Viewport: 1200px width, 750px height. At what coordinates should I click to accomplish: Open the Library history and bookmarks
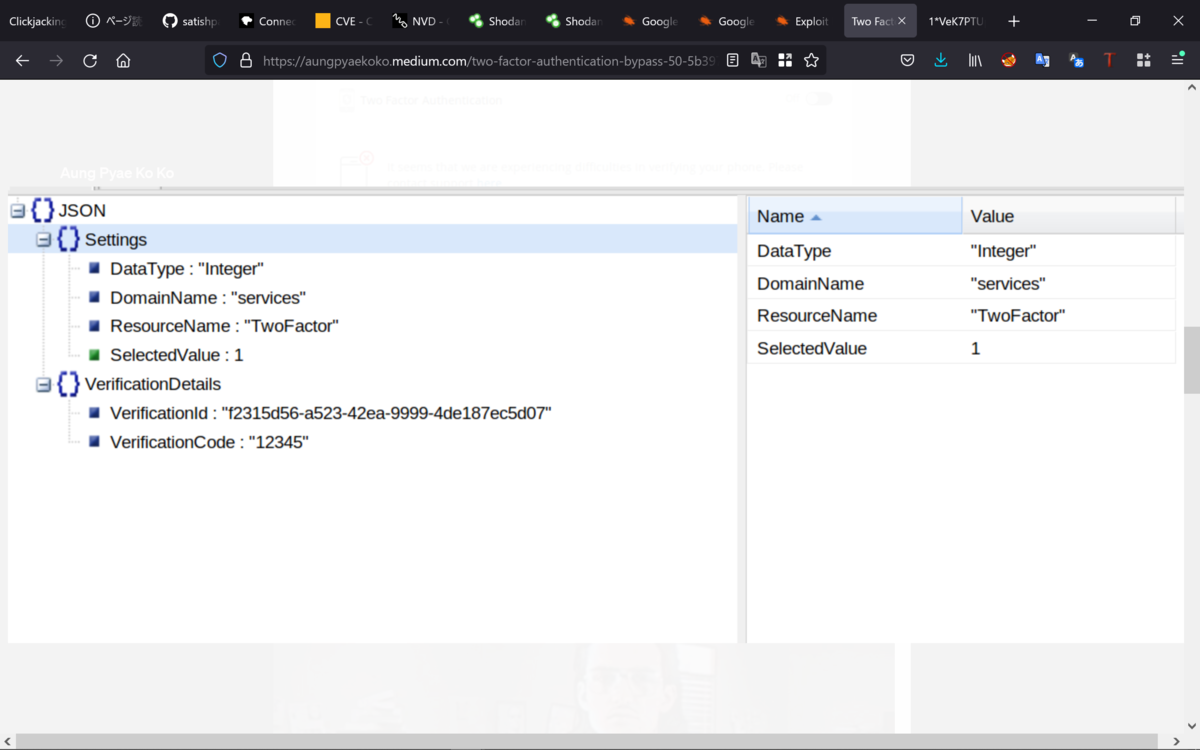[x=975, y=61]
